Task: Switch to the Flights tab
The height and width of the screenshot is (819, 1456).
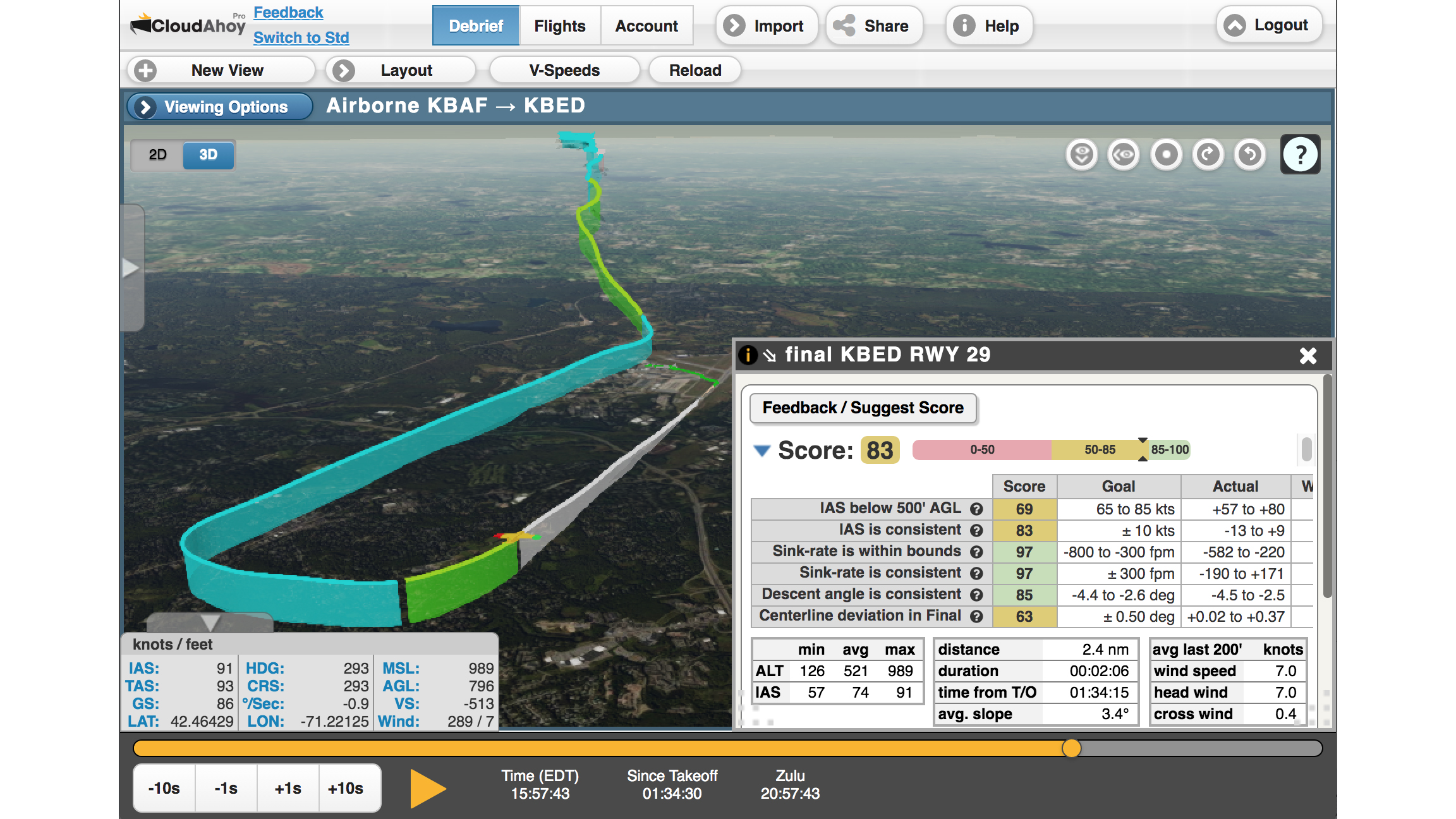Action: 559,25
